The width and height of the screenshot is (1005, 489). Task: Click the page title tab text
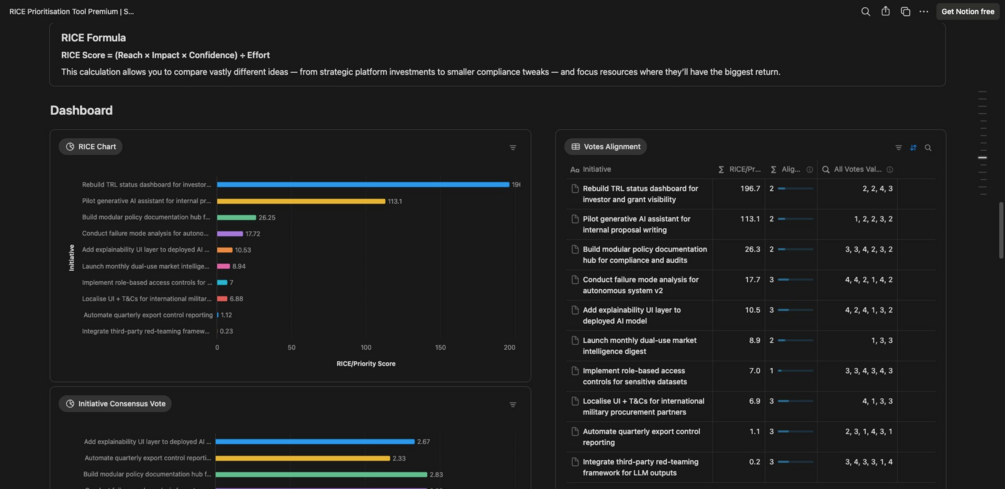coord(72,12)
